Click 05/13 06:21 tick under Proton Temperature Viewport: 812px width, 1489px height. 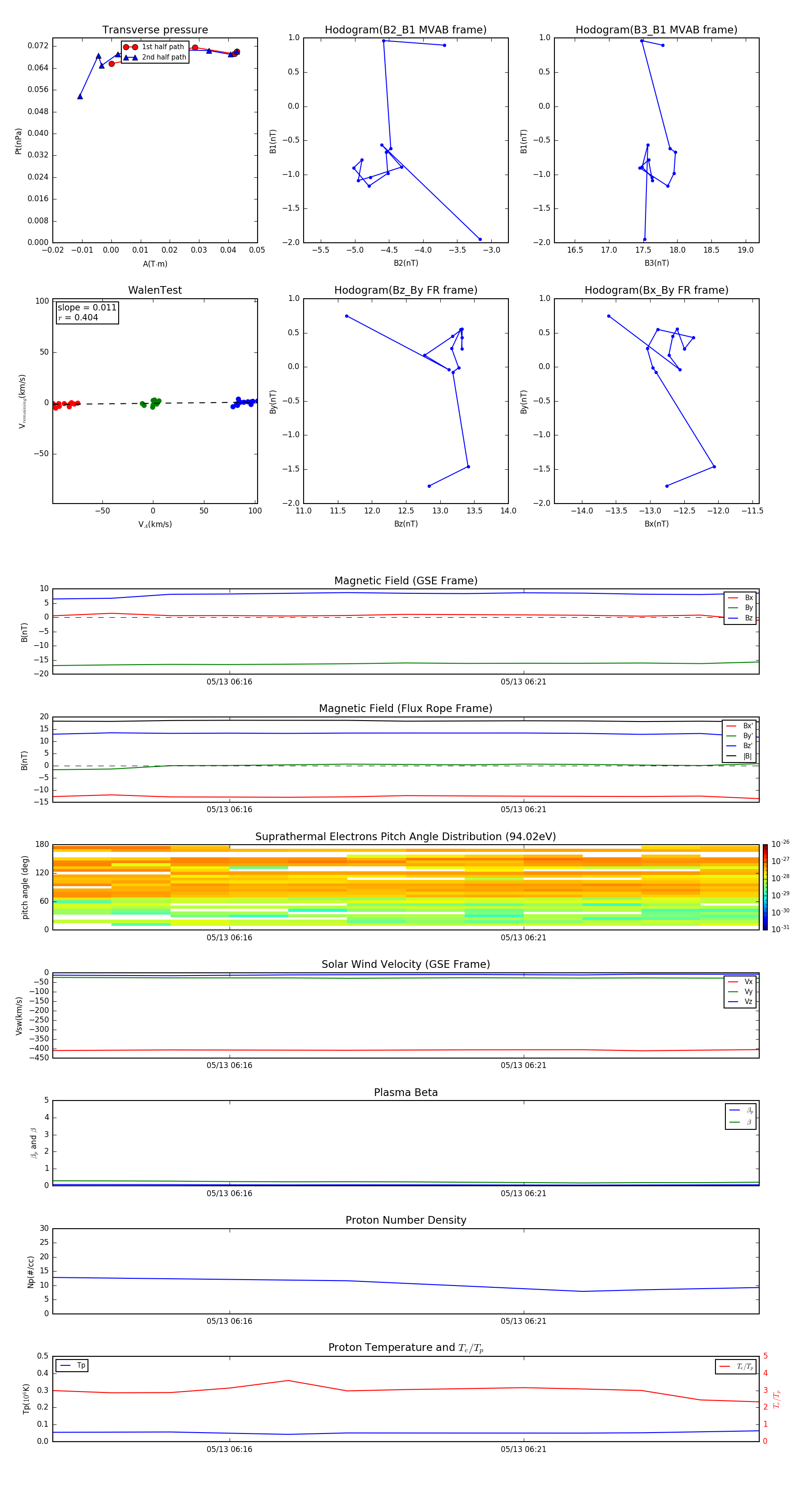click(x=524, y=1449)
